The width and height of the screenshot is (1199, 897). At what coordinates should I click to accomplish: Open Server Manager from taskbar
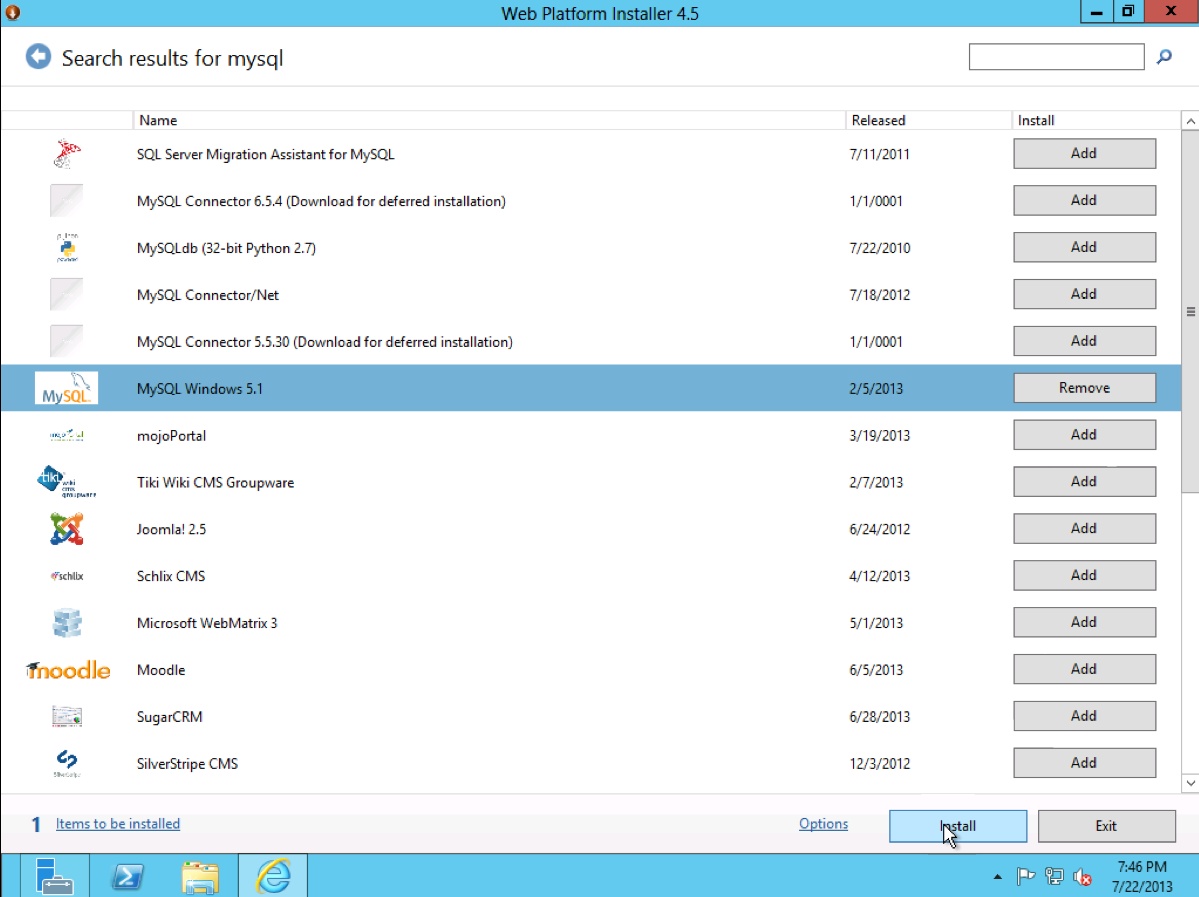click(54, 876)
